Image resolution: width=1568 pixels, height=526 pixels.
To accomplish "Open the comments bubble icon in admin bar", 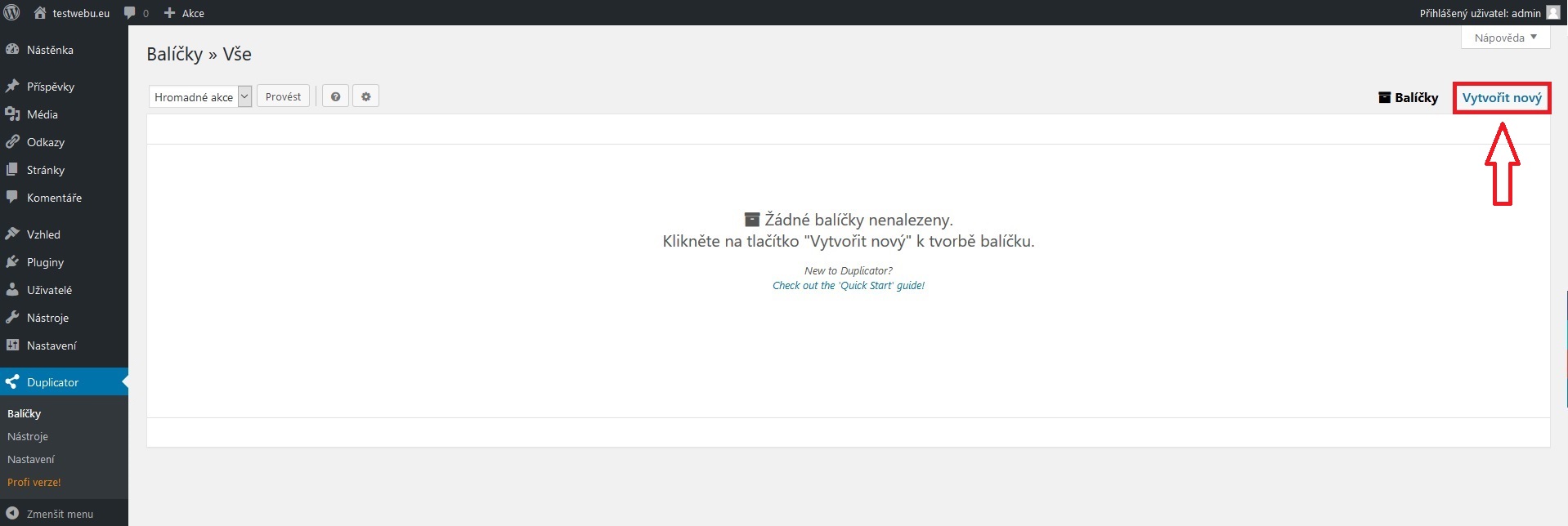I will pos(130,13).
